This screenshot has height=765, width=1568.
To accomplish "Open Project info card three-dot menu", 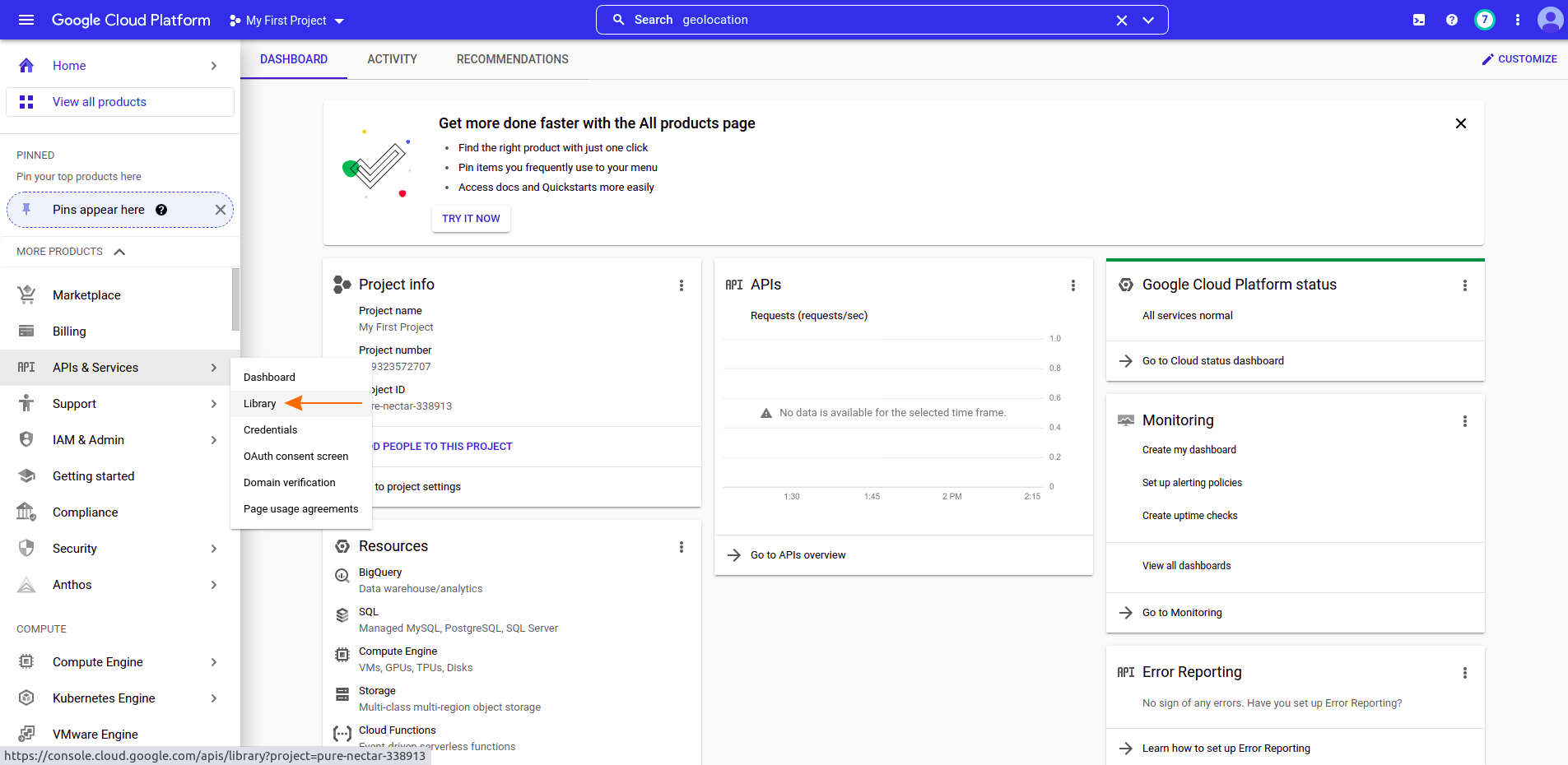I will point(682,285).
